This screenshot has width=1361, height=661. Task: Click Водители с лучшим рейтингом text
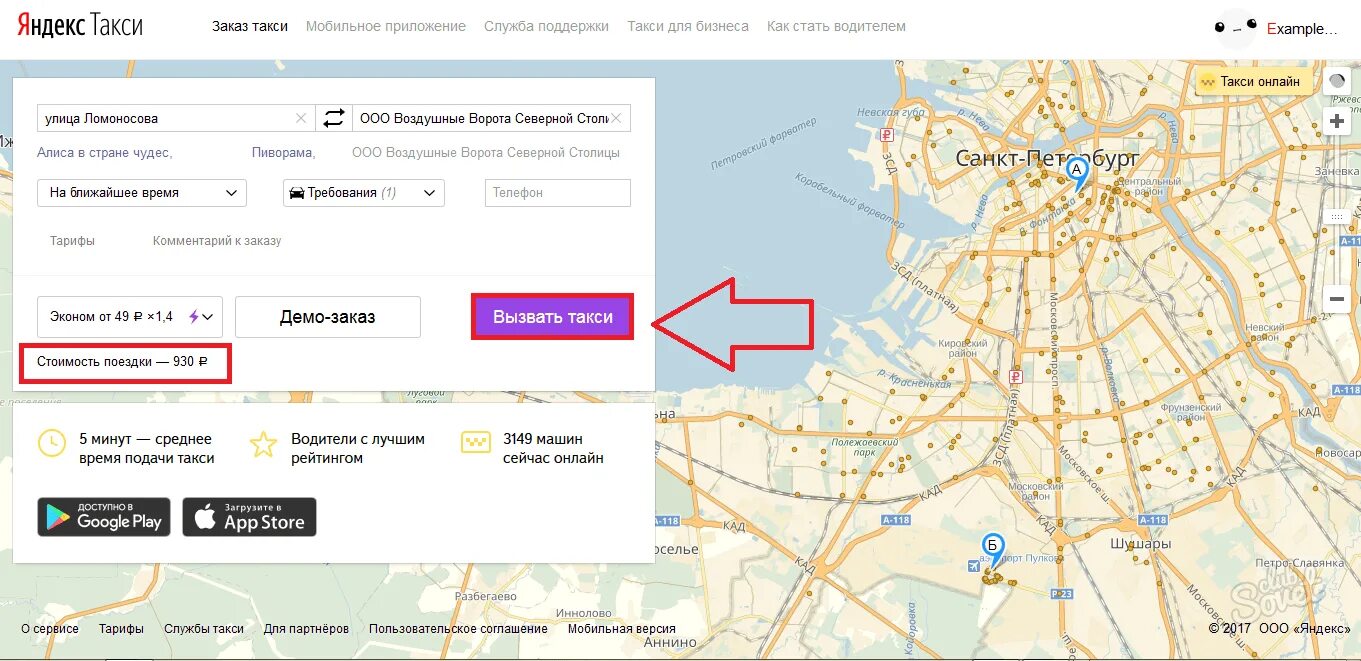tap(358, 448)
